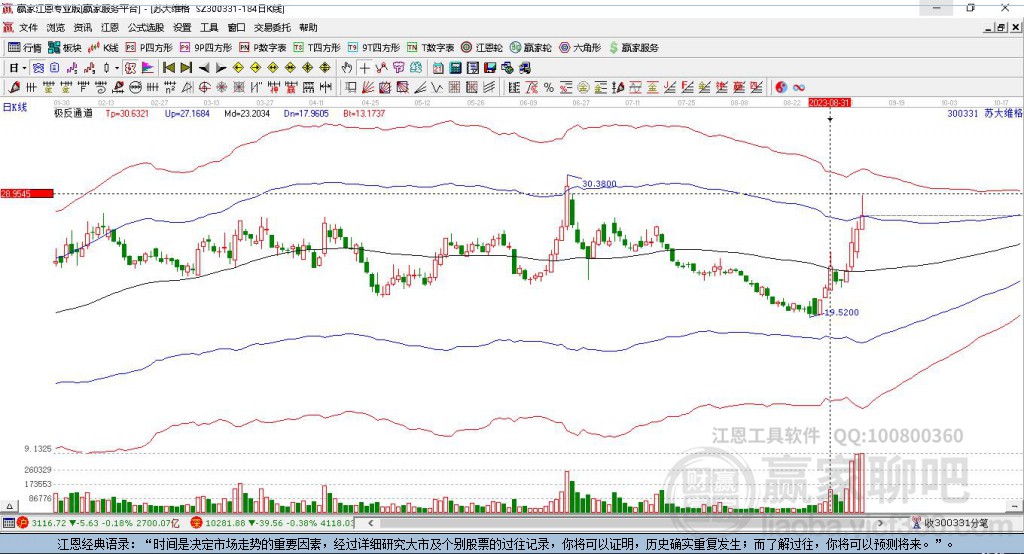Expand the candlestick style dropdown arrow
Screen dimensions: 1024x554
tap(117, 67)
